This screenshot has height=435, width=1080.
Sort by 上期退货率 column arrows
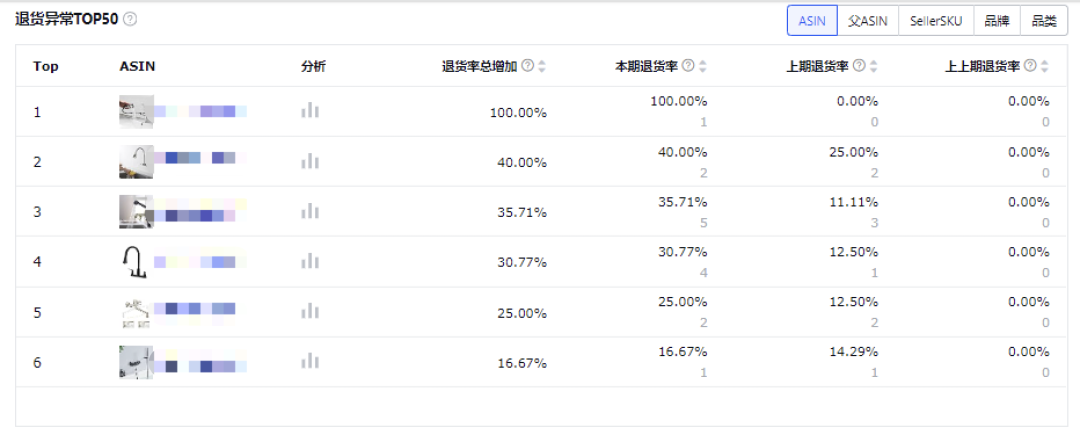[873, 66]
